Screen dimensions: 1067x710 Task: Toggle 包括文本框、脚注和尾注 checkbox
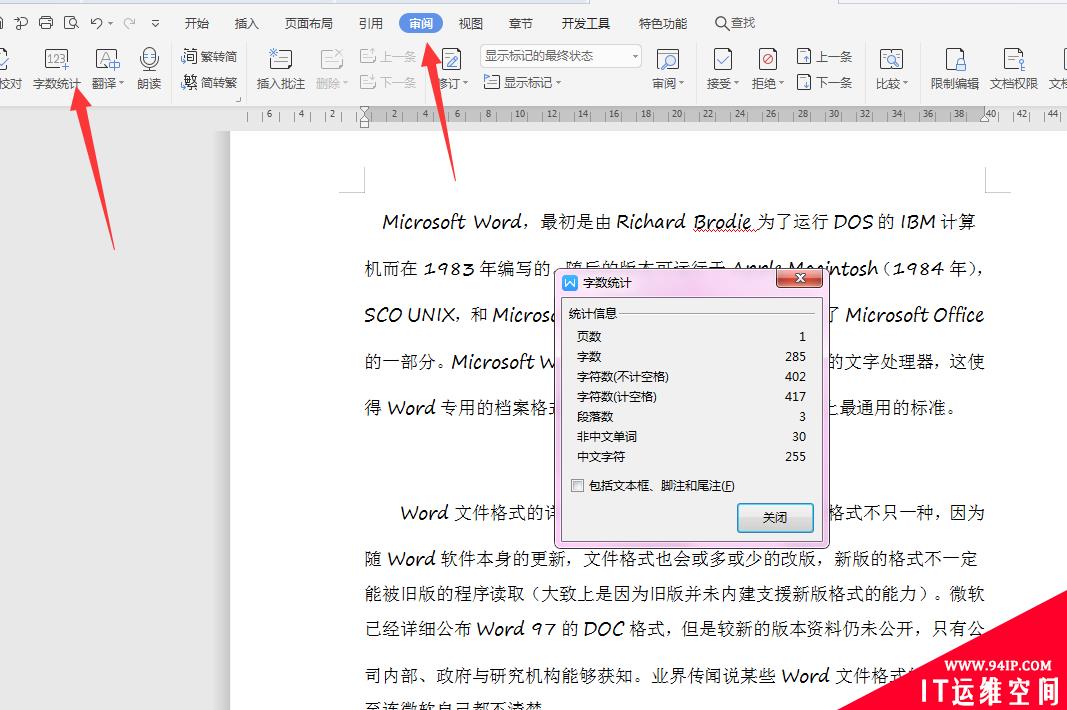coord(578,485)
